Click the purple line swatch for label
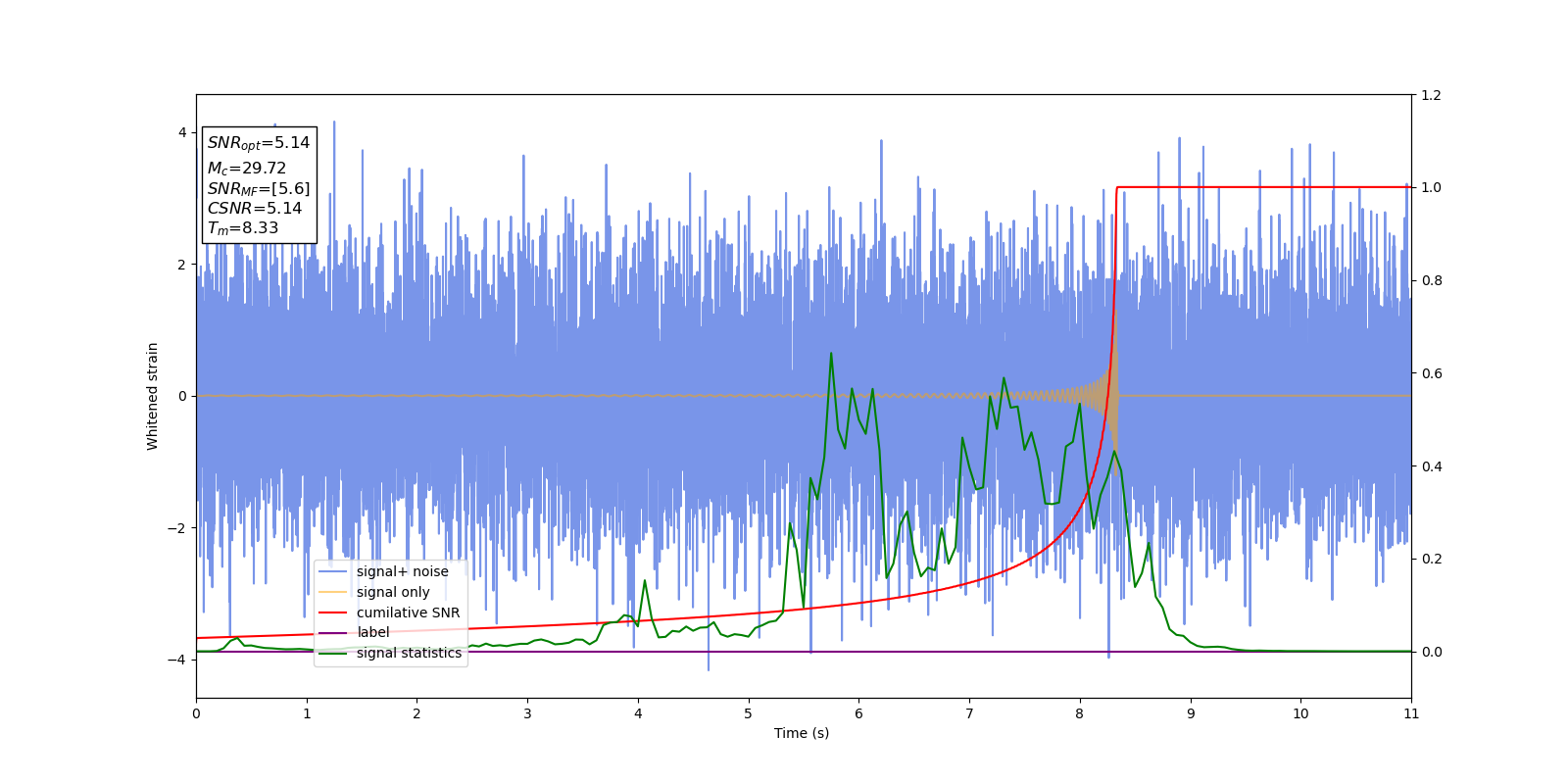This screenshot has height=784, width=1568. click(x=333, y=633)
